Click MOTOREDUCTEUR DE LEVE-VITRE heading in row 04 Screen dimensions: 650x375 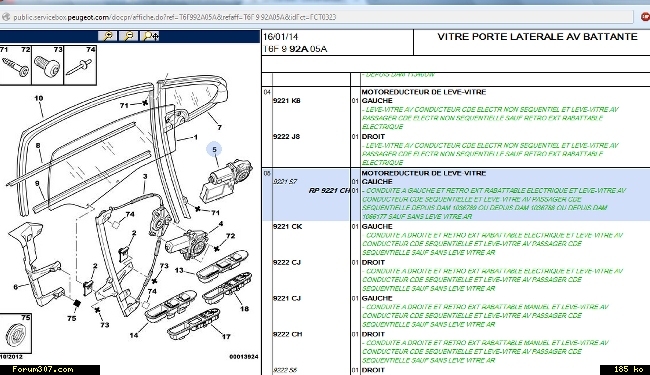424,92
